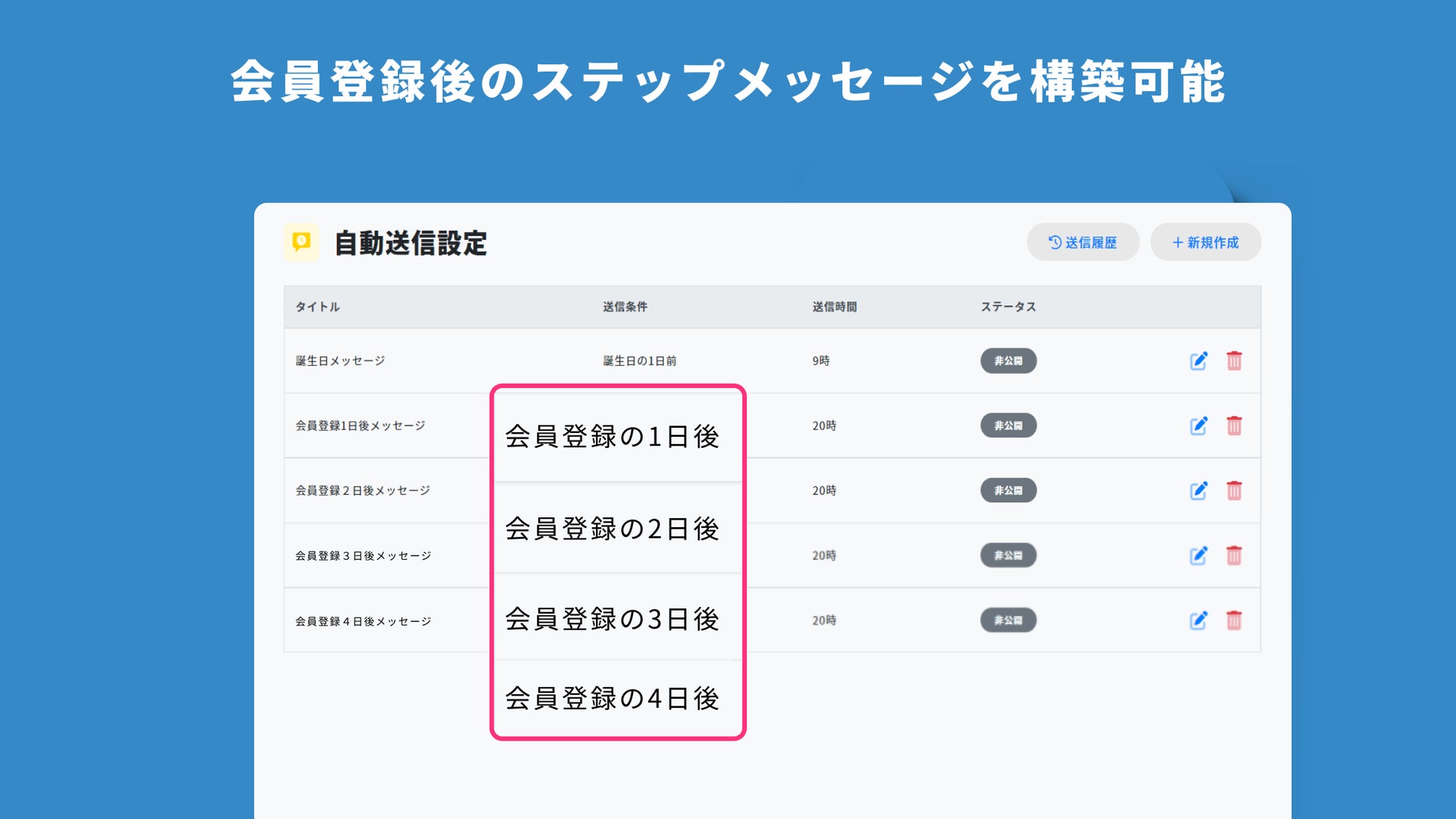Toggle 非公開 status of 誕生日メッセージ
This screenshot has height=819, width=1456.
tap(1008, 361)
